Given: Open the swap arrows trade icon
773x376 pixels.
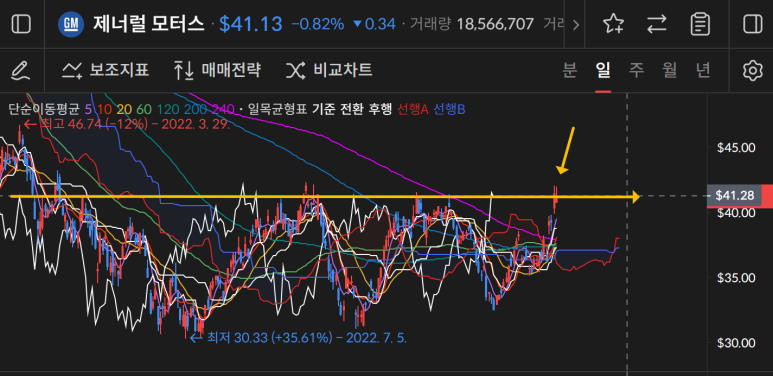Looking at the screenshot, I should pyautogui.click(x=656, y=24).
